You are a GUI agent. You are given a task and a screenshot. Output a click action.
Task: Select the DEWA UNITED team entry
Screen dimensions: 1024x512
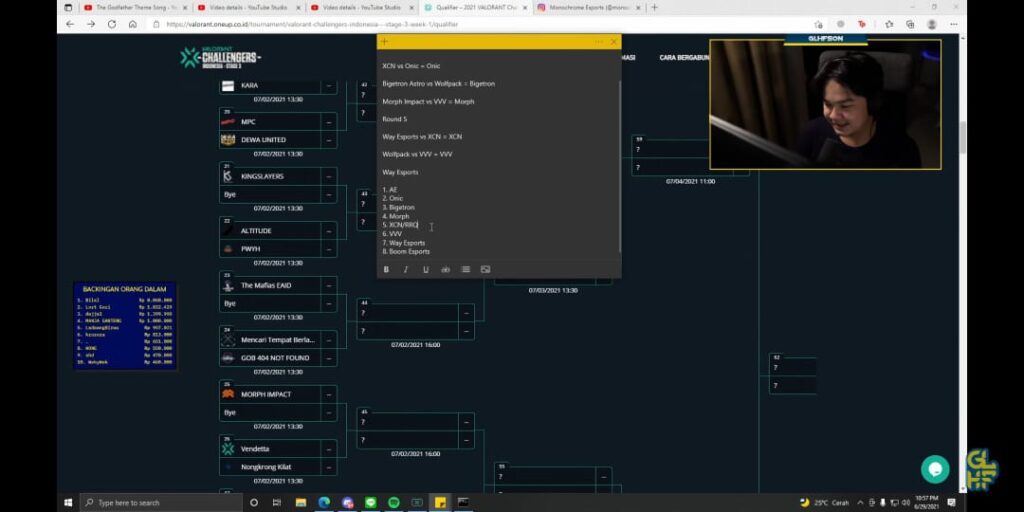point(278,140)
